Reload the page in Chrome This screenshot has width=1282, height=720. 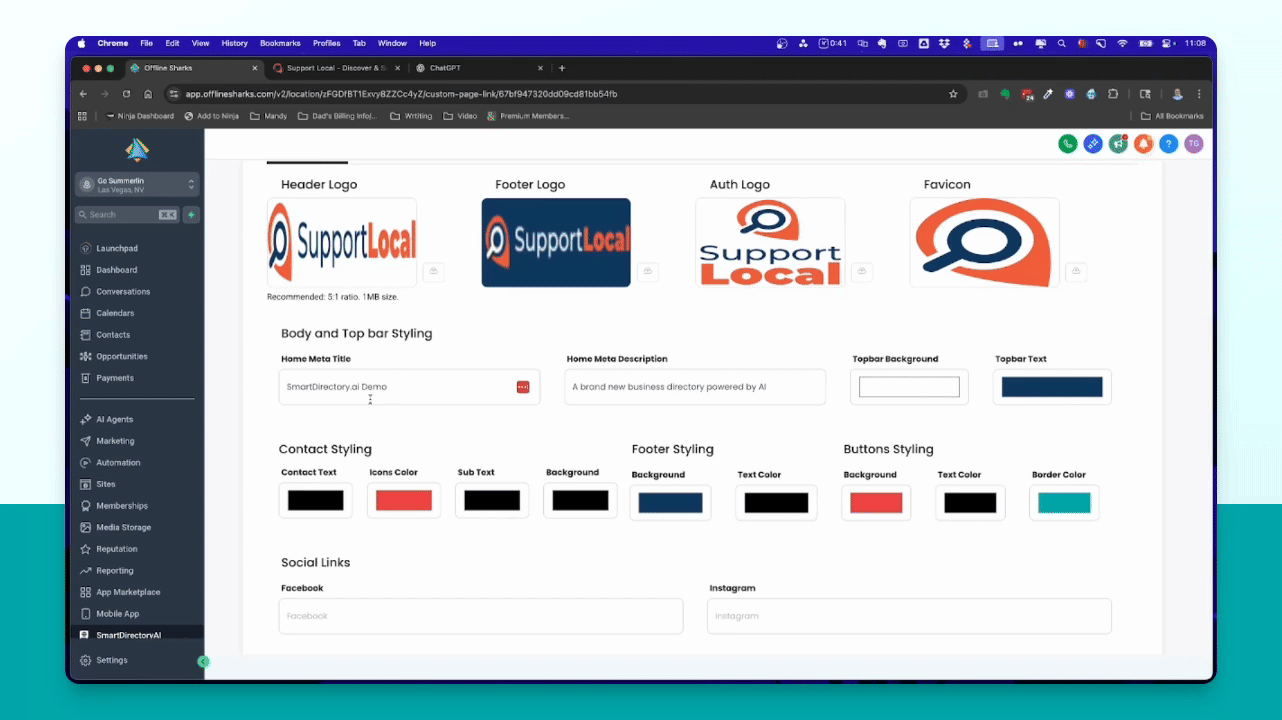click(x=126, y=94)
